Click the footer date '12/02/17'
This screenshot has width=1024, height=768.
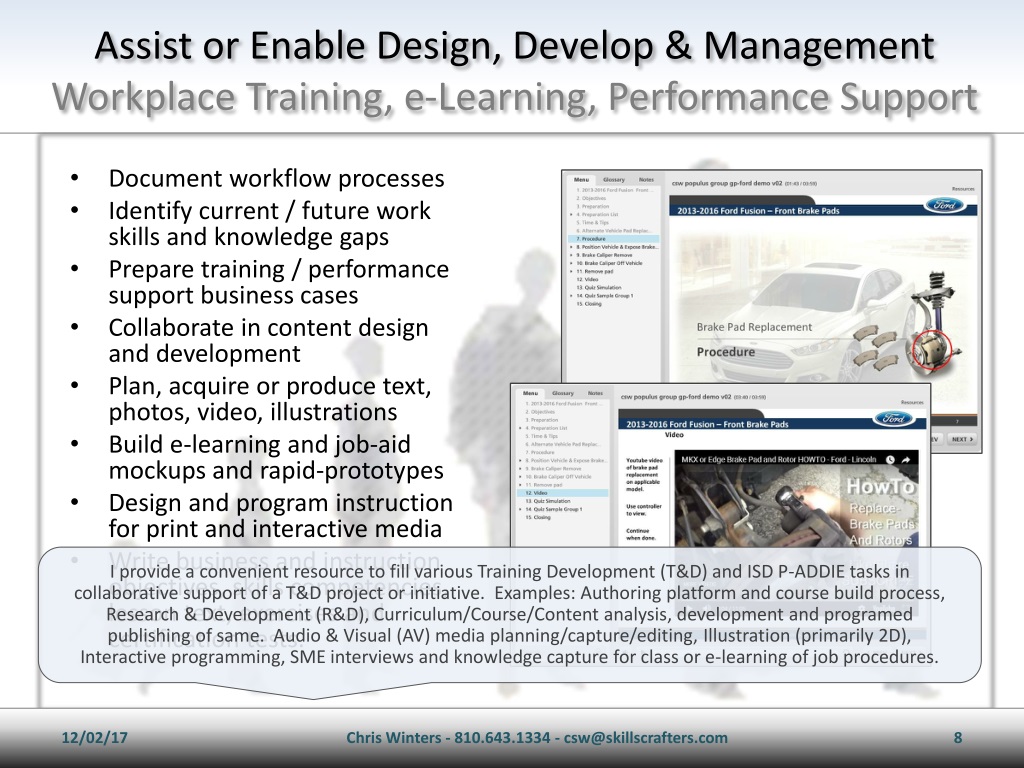95,738
